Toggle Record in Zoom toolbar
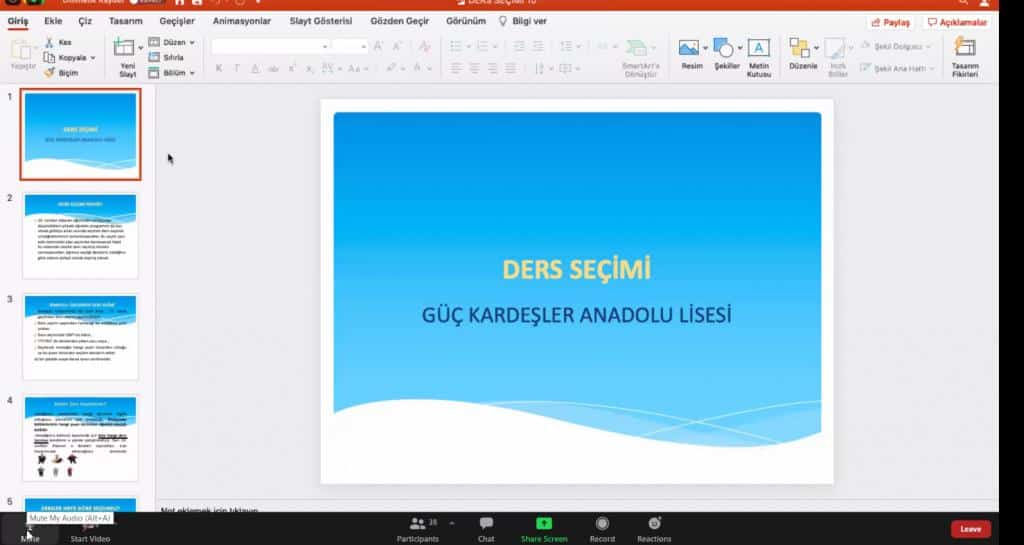 click(602, 529)
